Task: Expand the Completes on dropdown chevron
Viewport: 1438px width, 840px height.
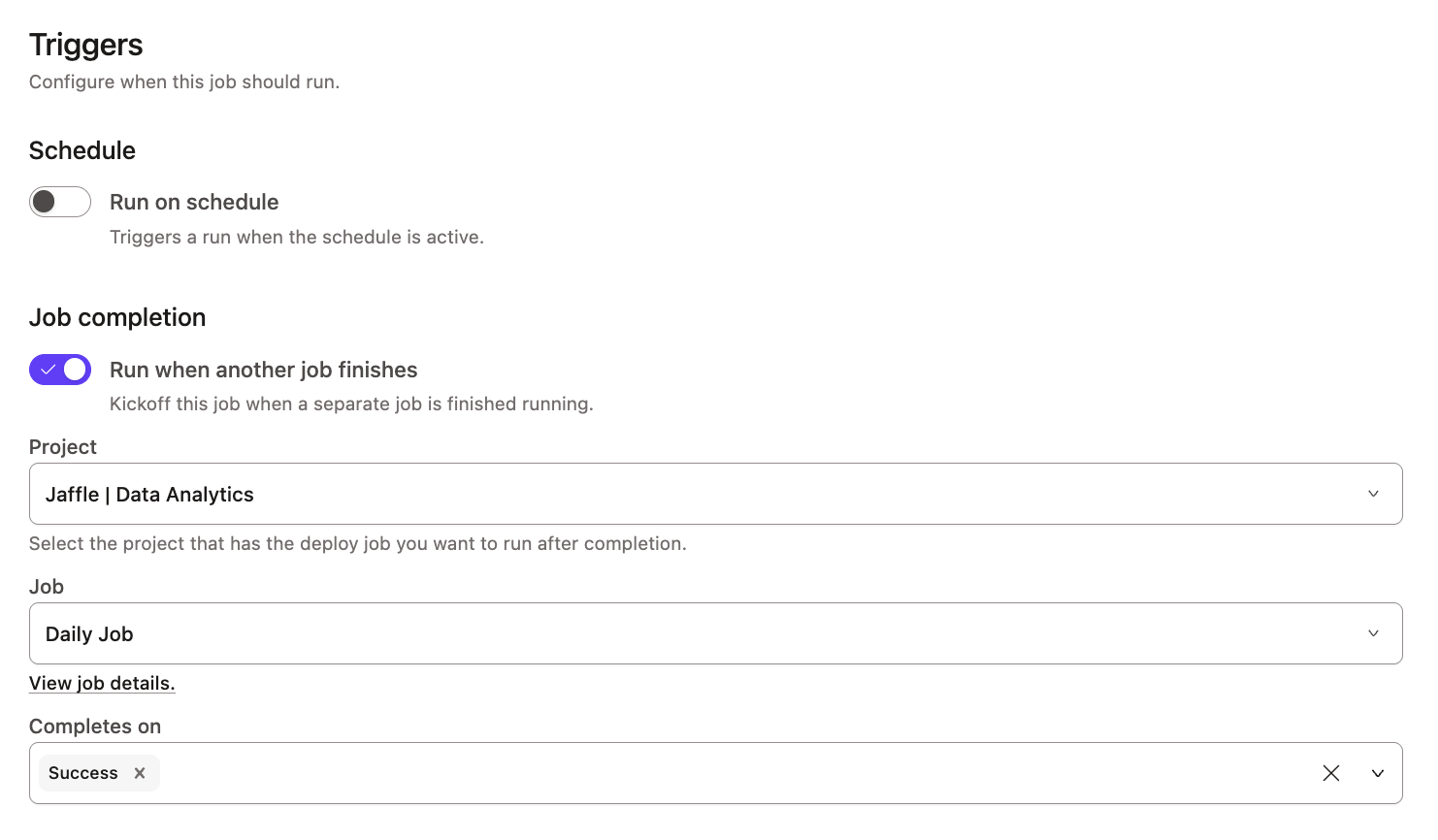Action: point(1378,773)
